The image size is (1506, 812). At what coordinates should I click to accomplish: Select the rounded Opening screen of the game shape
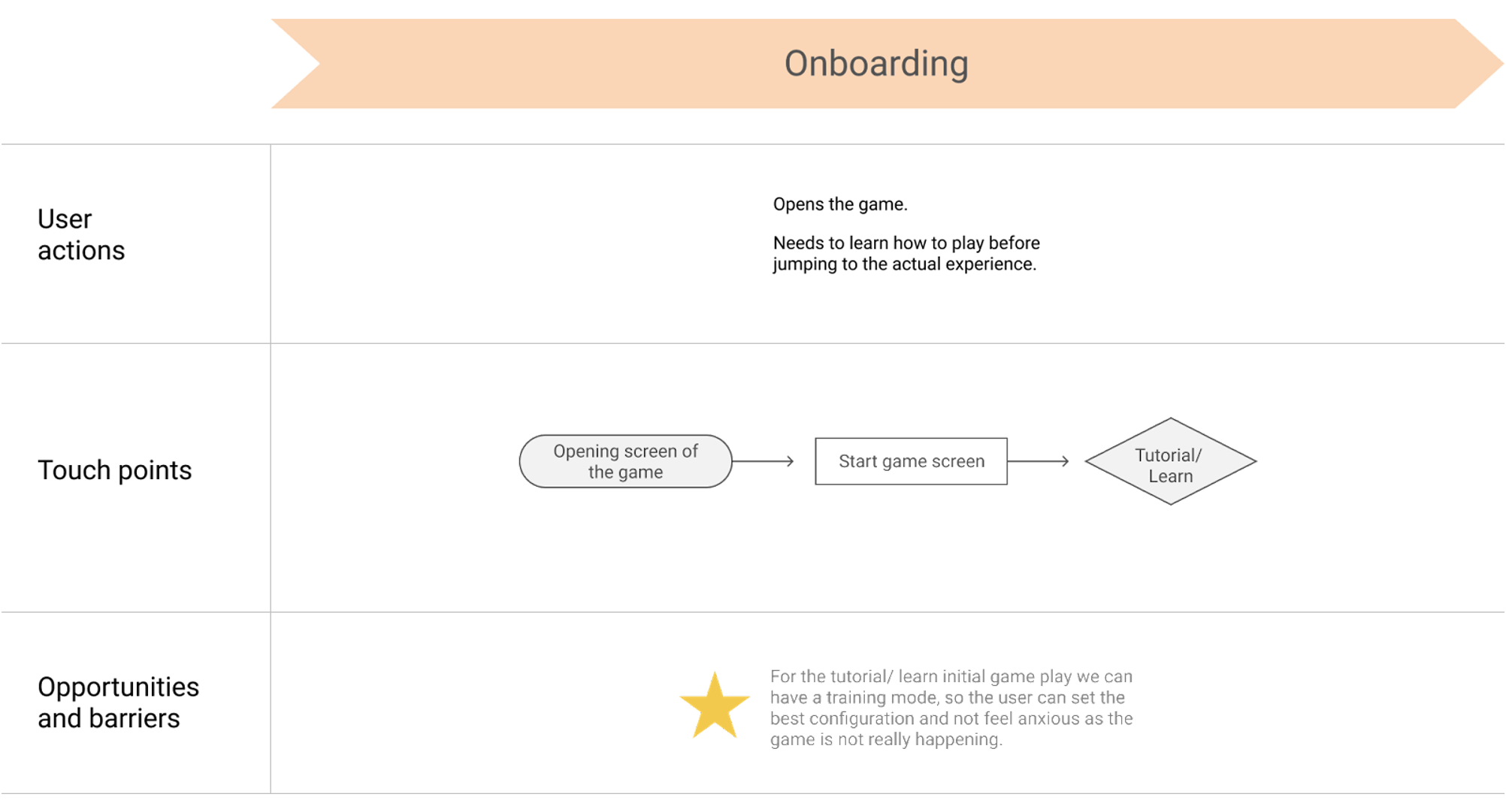coord(625,461)
